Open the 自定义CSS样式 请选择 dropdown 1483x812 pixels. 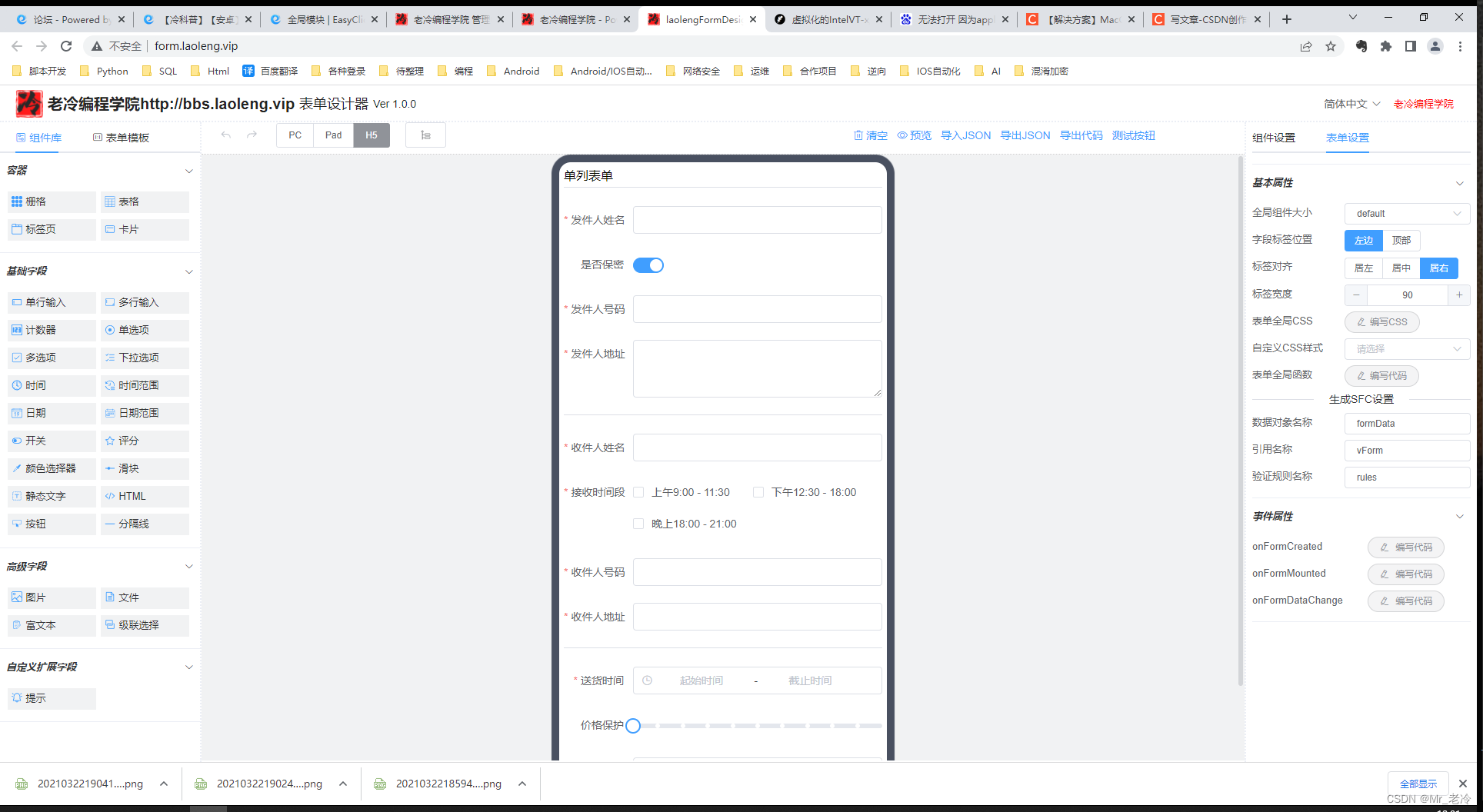(1407, 348)
